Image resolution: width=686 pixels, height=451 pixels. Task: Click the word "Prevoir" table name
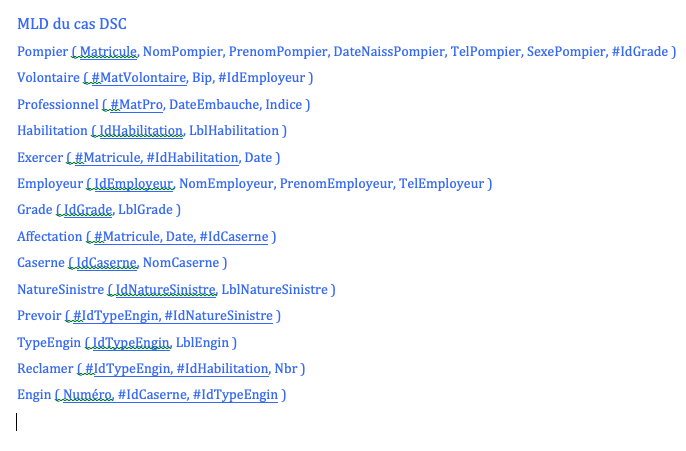39,316
